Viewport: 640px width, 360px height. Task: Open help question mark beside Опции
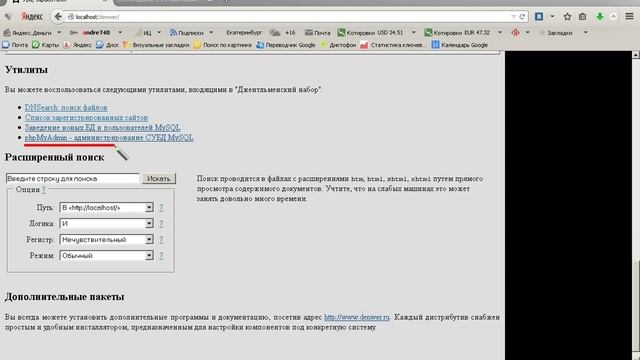43,189
